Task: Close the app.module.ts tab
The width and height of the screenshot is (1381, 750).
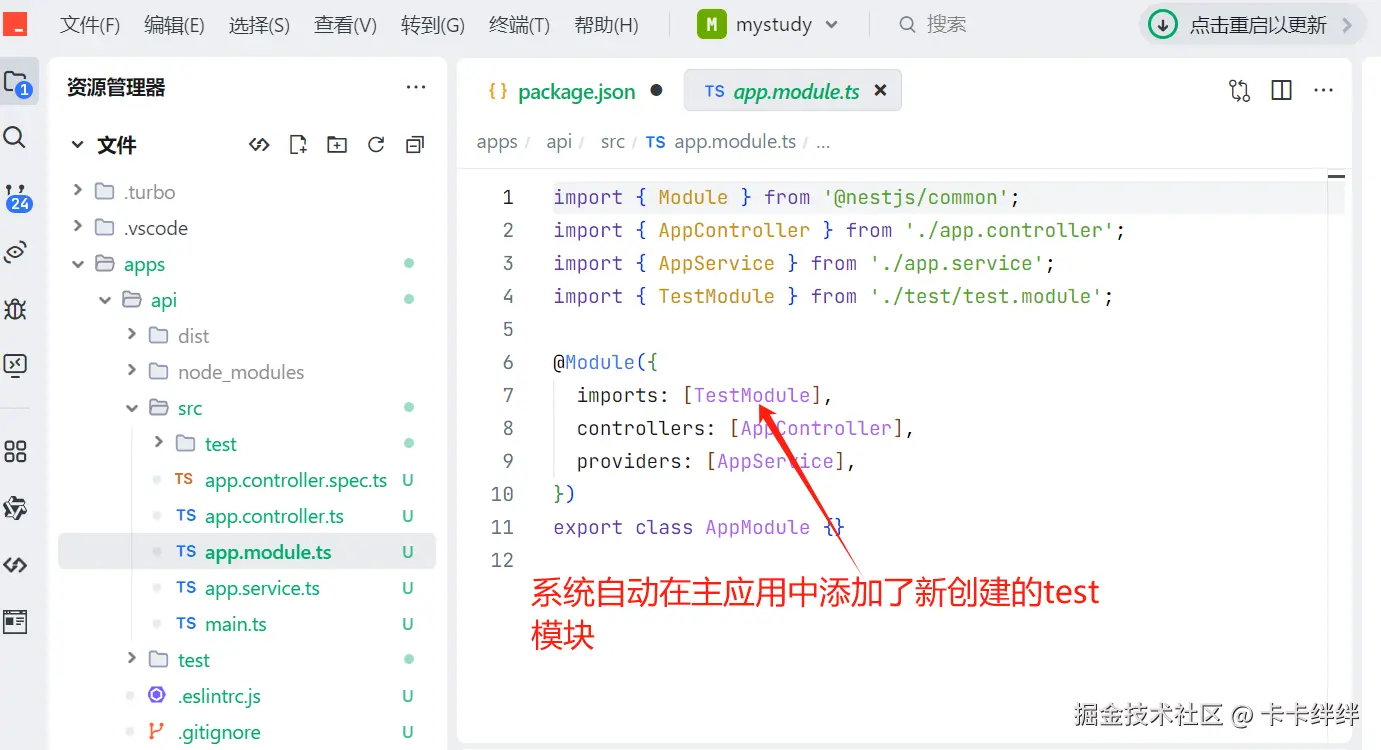Action: (880, 90)
